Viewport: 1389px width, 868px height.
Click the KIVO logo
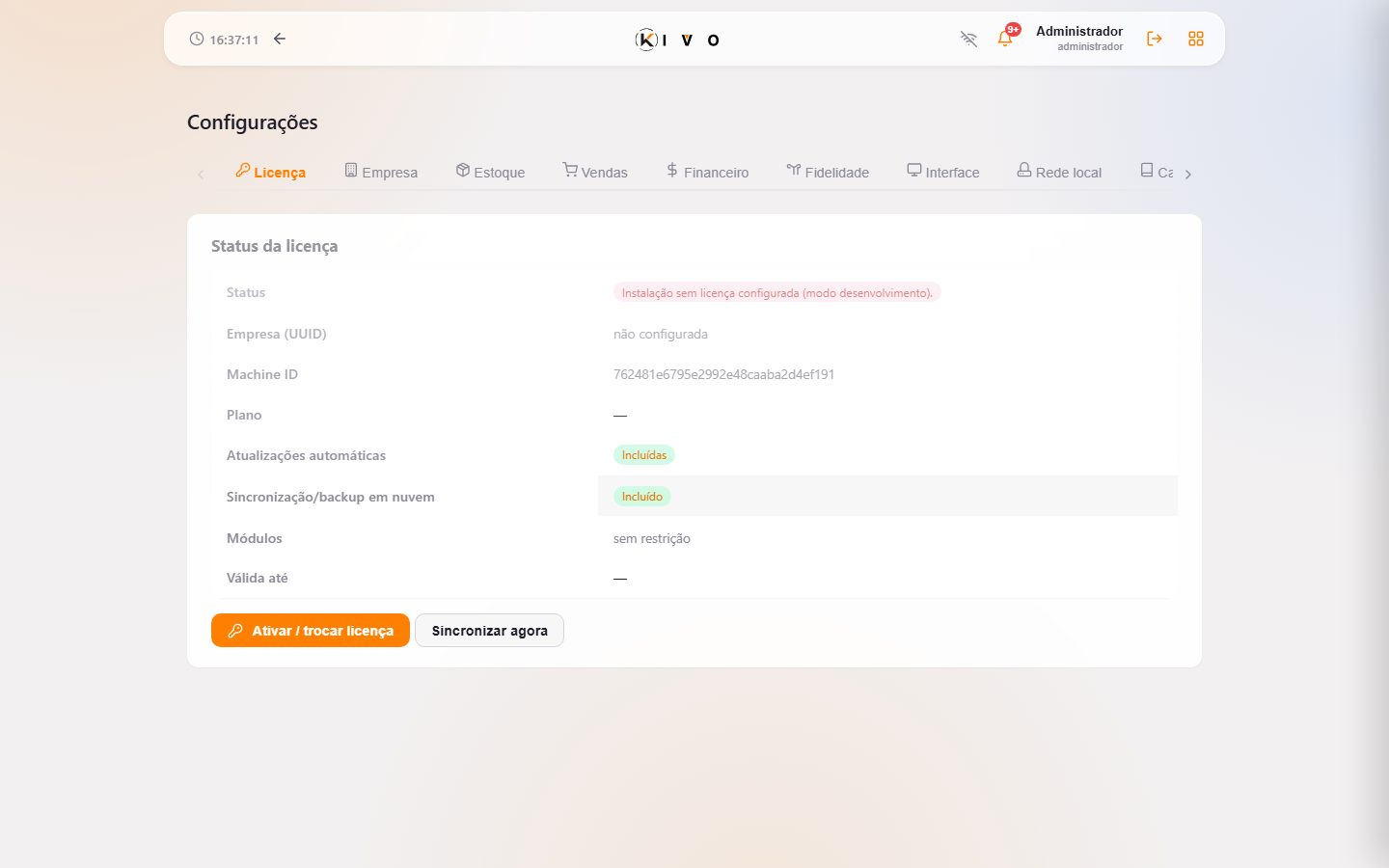(x=677, y=40)
